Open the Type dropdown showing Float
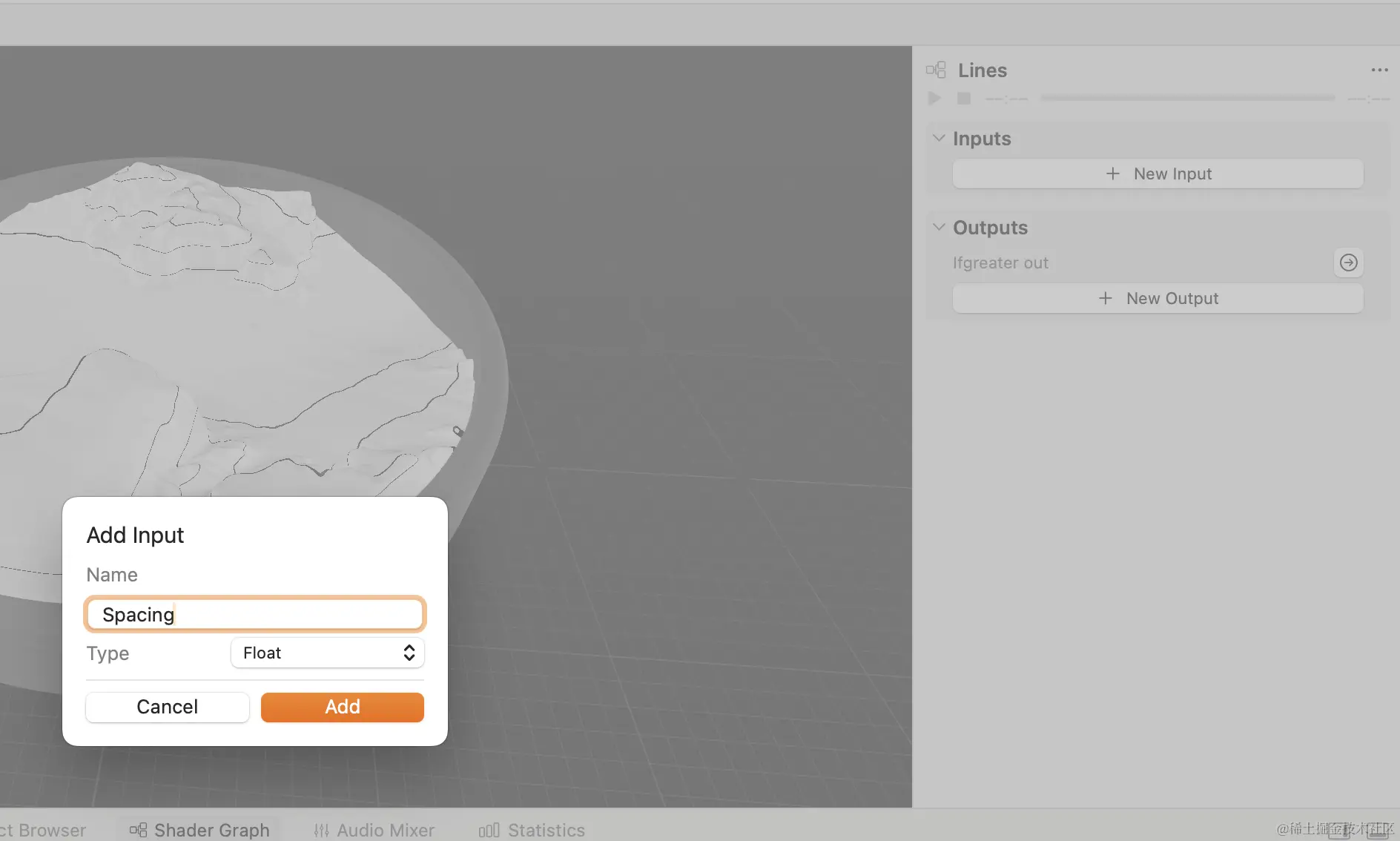This screenshot has width=1400, height=841. 328,653
